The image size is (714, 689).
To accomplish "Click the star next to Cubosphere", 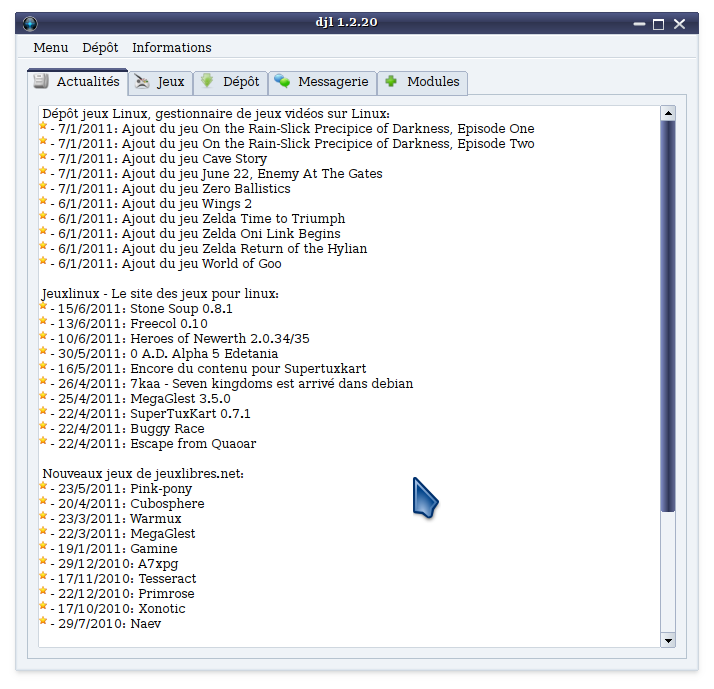I will [43, 501].
